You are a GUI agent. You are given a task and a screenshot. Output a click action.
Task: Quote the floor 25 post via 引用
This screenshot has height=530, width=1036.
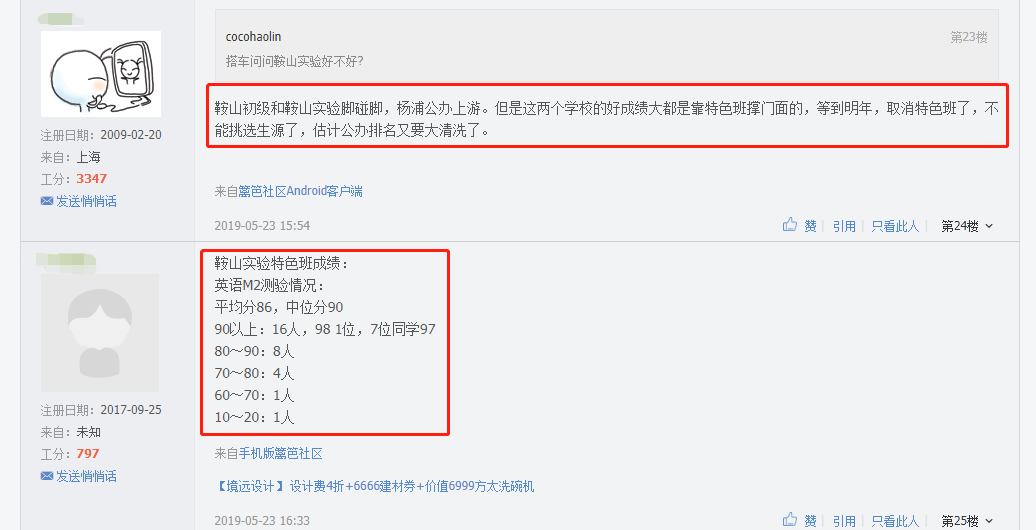pos(844,521)
